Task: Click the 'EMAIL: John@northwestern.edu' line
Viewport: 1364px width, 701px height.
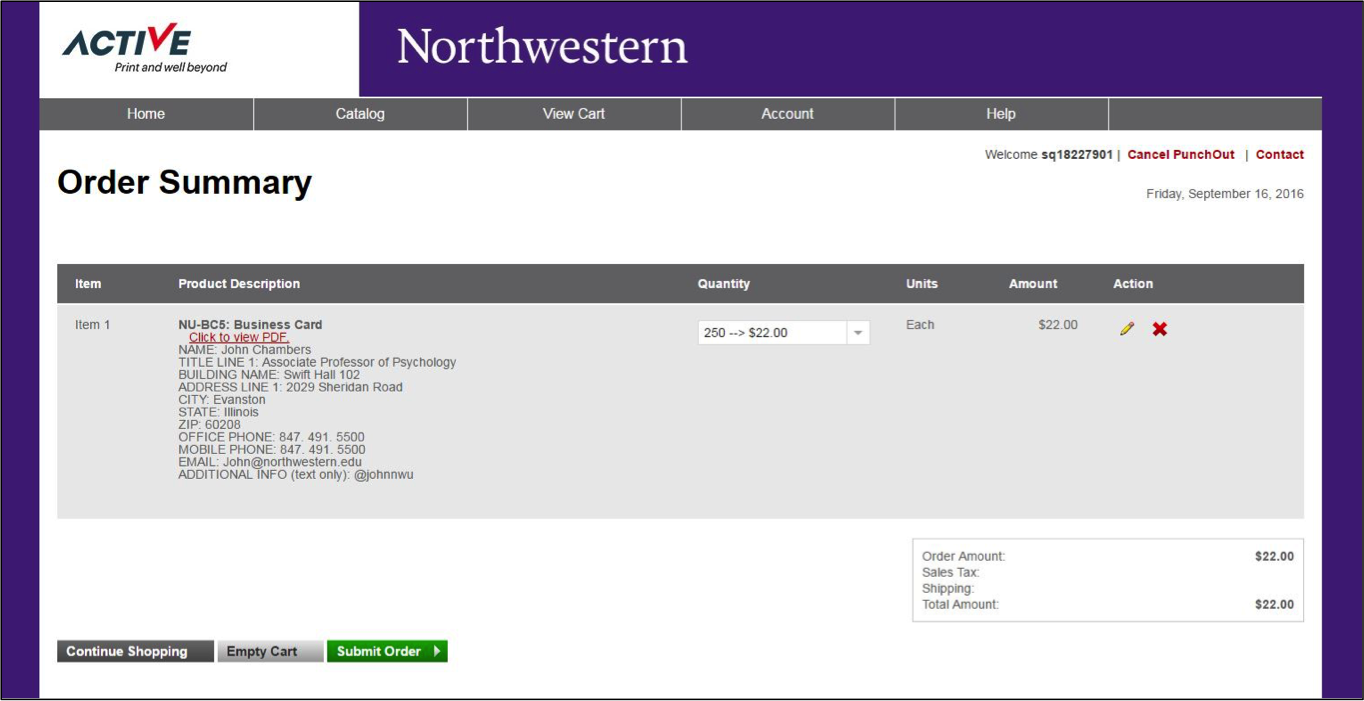Action: [x=270, y=463]
